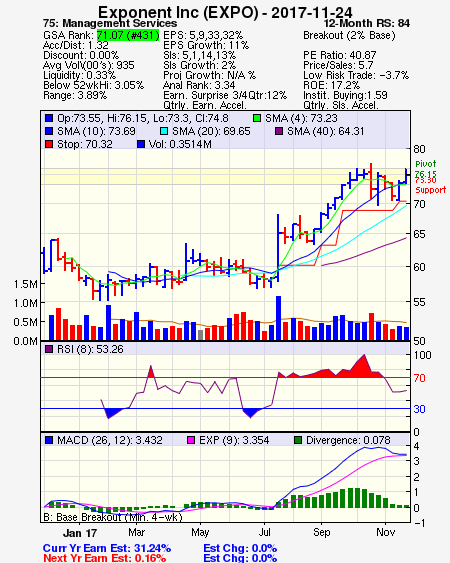The height and width of the screenshot is (563, 450).
Task: Click the purple SMA (40) legend swatch
Action: point(279,131)
